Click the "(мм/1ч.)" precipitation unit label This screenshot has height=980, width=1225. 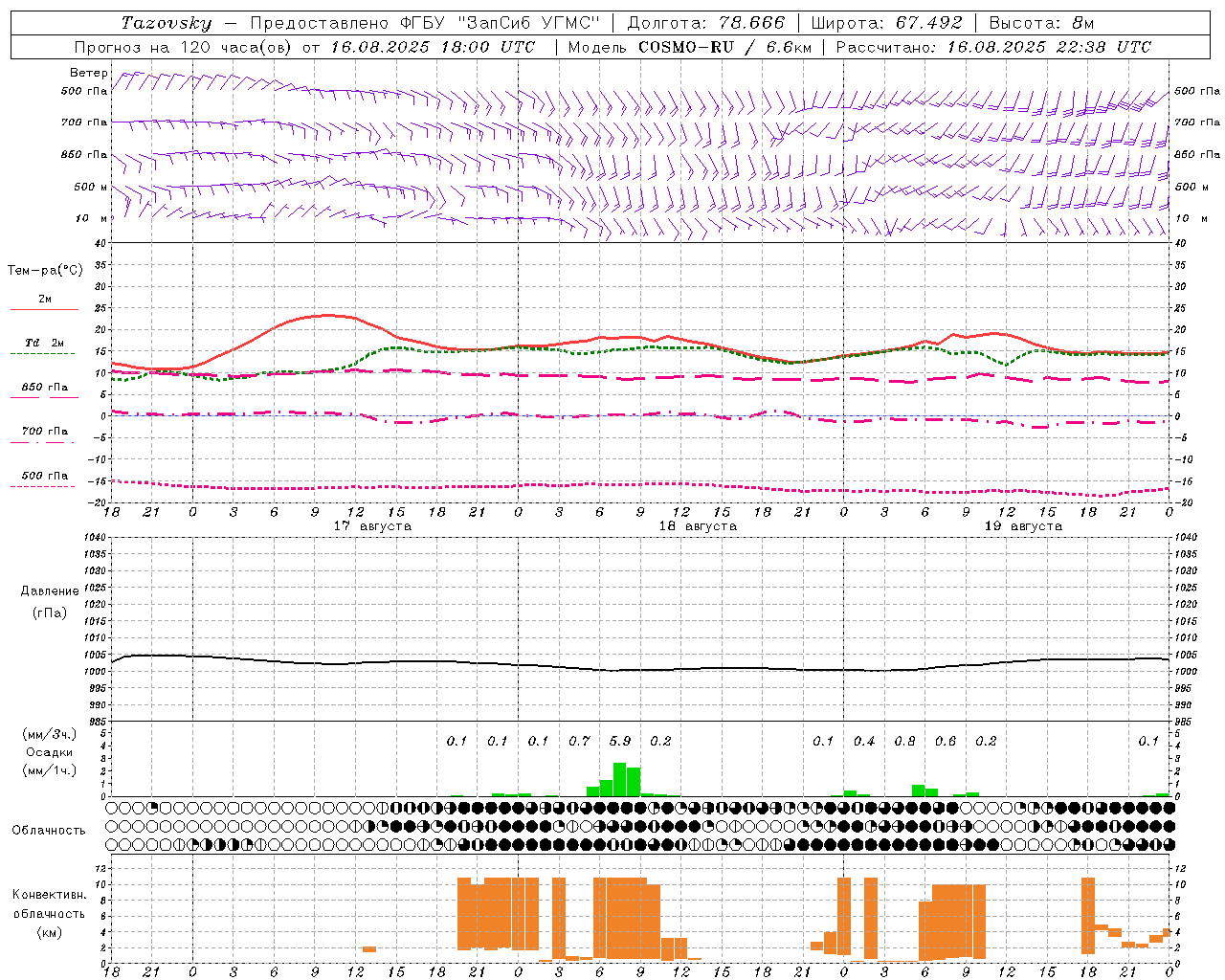50,770
